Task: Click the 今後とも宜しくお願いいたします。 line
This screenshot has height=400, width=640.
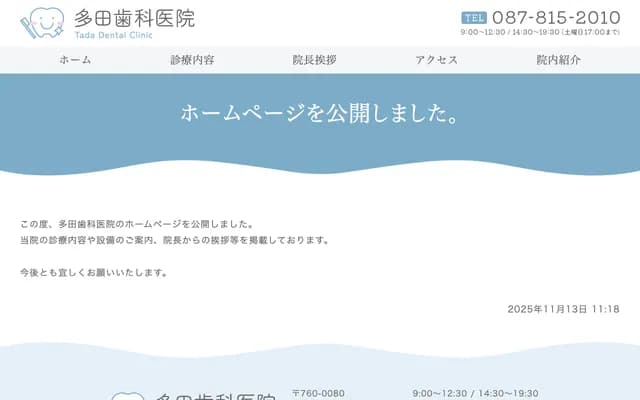Action: click(x=94, y=272)
